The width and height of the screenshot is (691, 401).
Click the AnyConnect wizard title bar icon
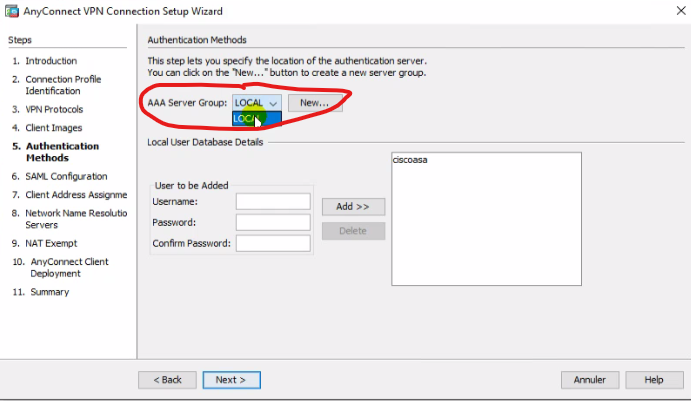12,11
